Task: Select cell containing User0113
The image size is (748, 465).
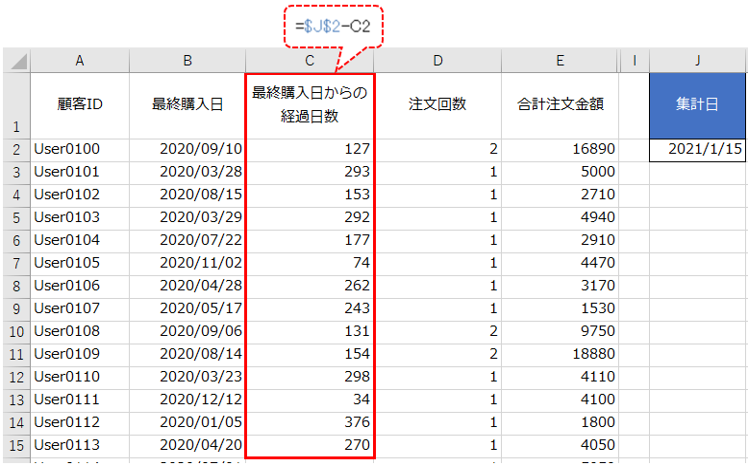Action: click(x=80, y=444)
